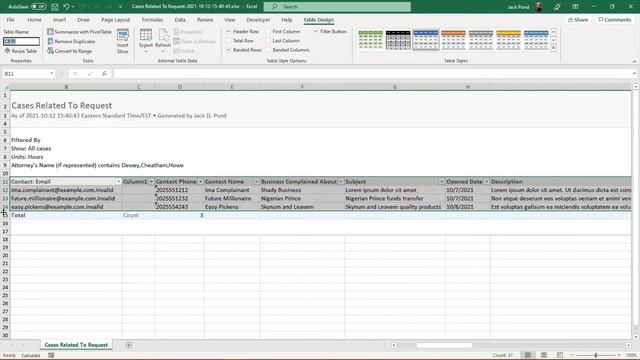Switch to the Home tab
The width and height of the screenshot is (640, 360).
(34, 20)
